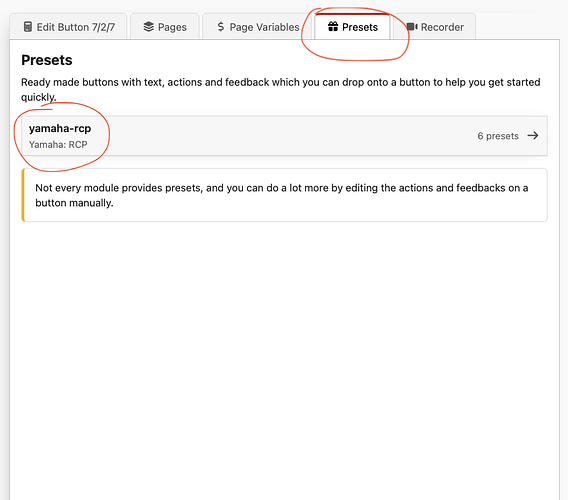
Task: Click the video camera icon for Recorder
Action: coord(412,27)
